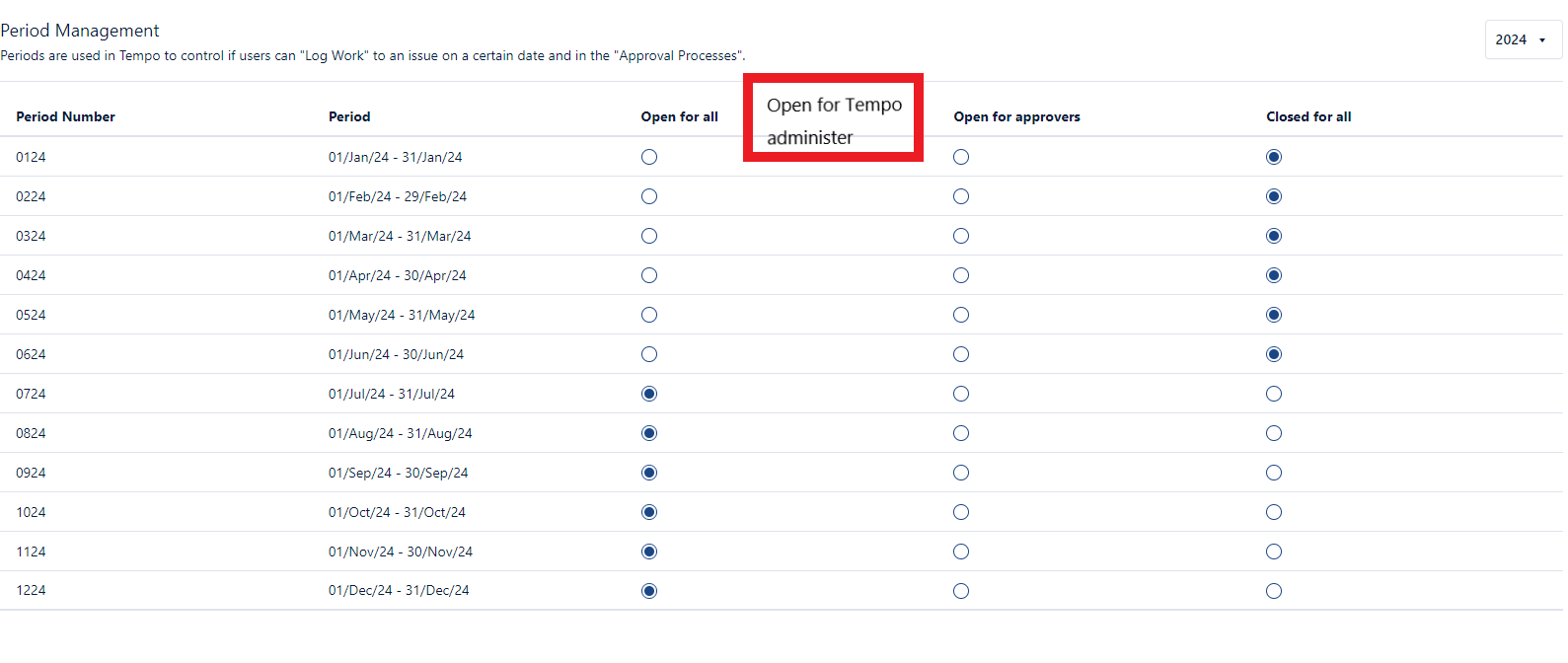Open the 2024 year dropdown
This screenshot has width=1568, height=663.
point(1522,40)
